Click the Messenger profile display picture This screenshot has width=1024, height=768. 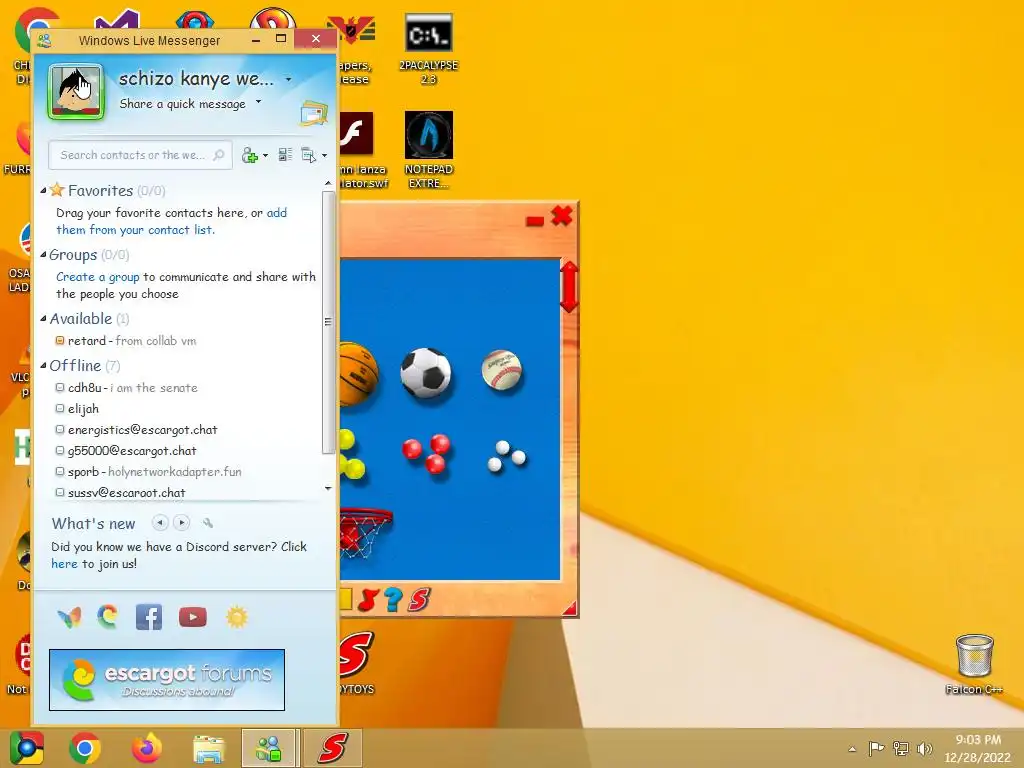click(76, 91)
